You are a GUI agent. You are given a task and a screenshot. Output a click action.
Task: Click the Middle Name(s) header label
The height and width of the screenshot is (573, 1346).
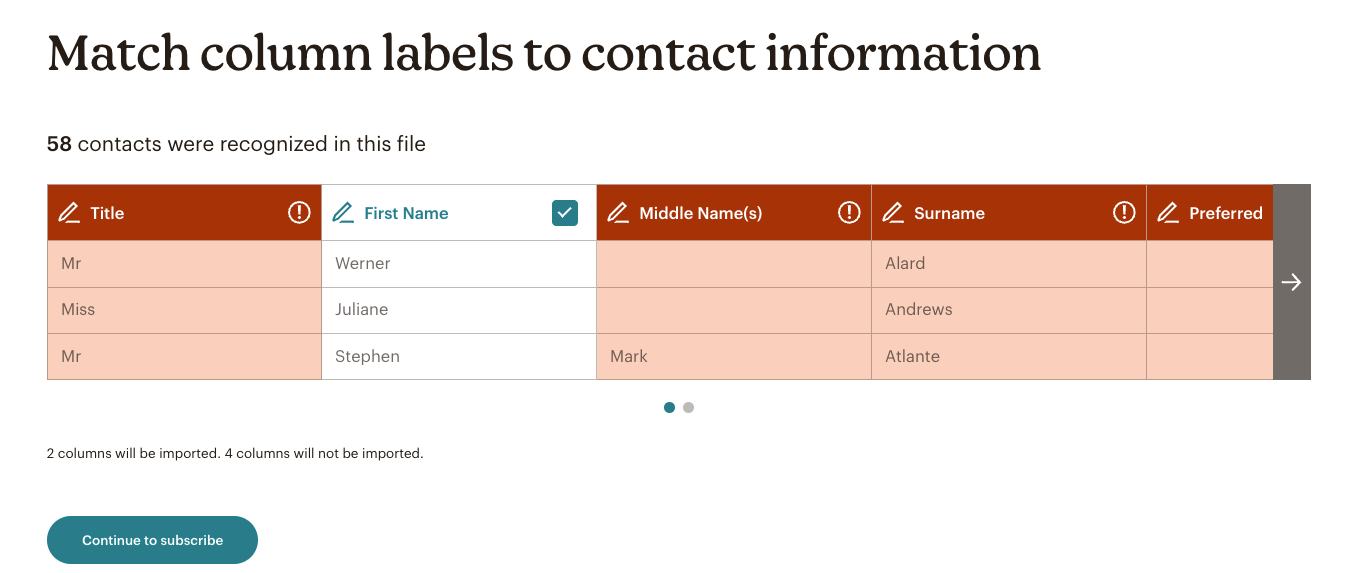click(700, 213)
